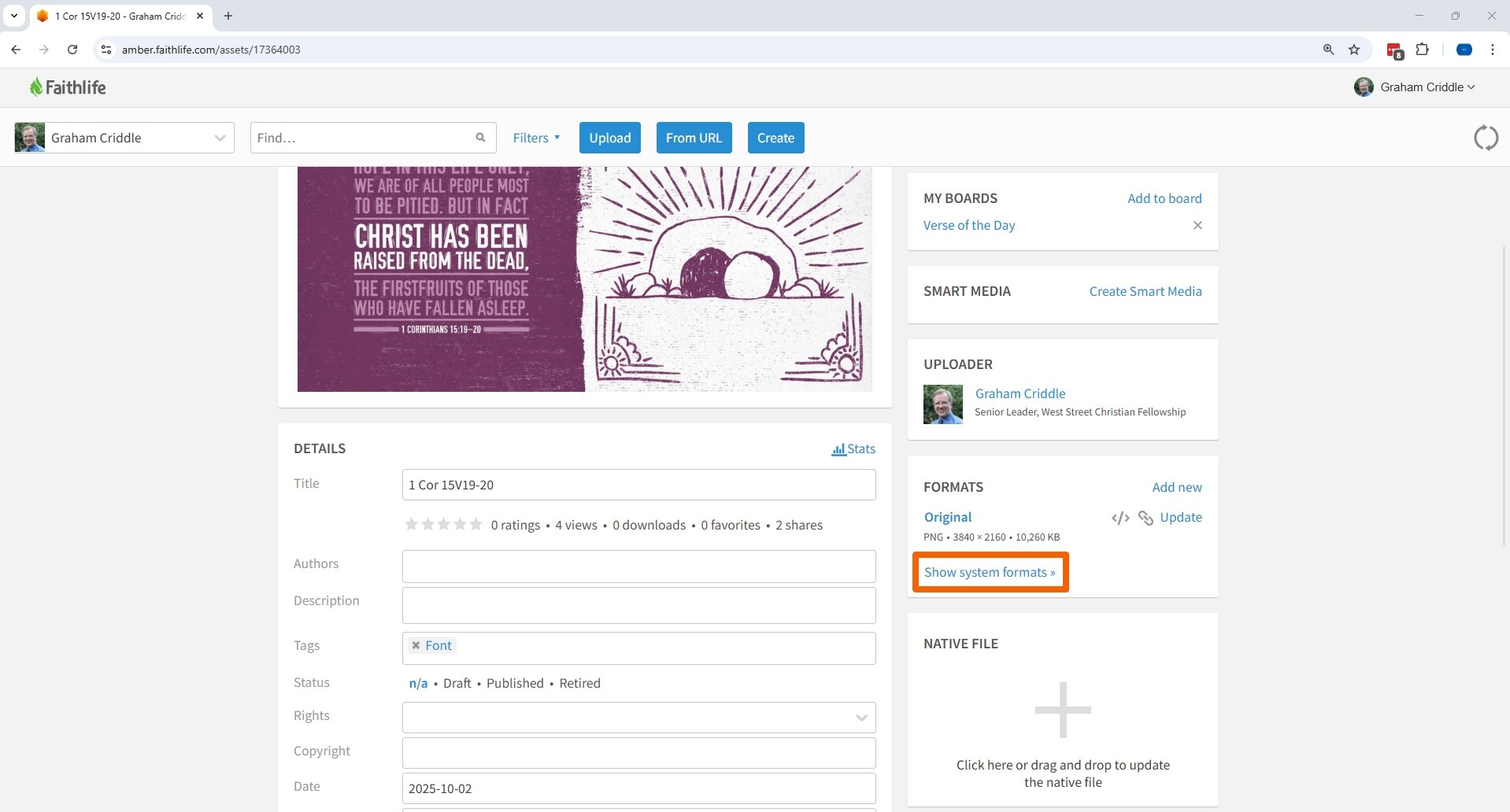Open the Verse of the Day board link
This screenshot has height=812, width=1510.
pos(969,225)
